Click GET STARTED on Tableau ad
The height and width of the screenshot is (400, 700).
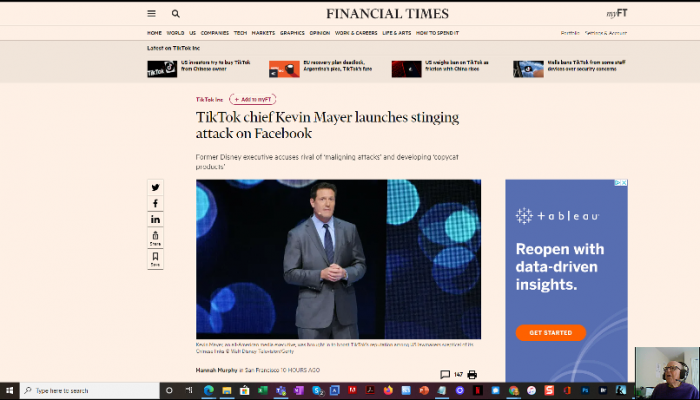[x=551, y=333]
